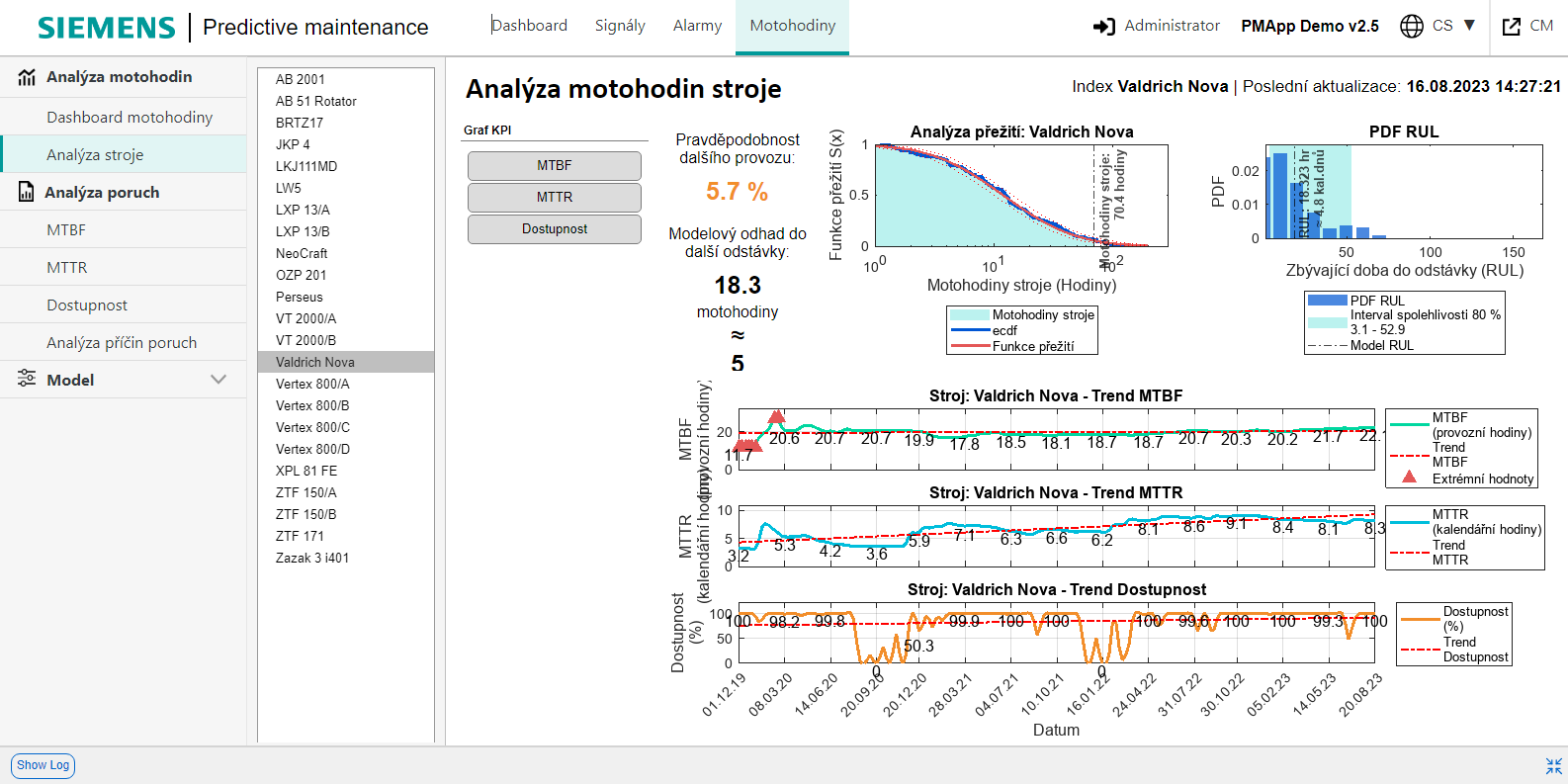Viewport: 1568px width, 784px height.
Task: Click the SIEMENS logo
Action: coord(106,28)
